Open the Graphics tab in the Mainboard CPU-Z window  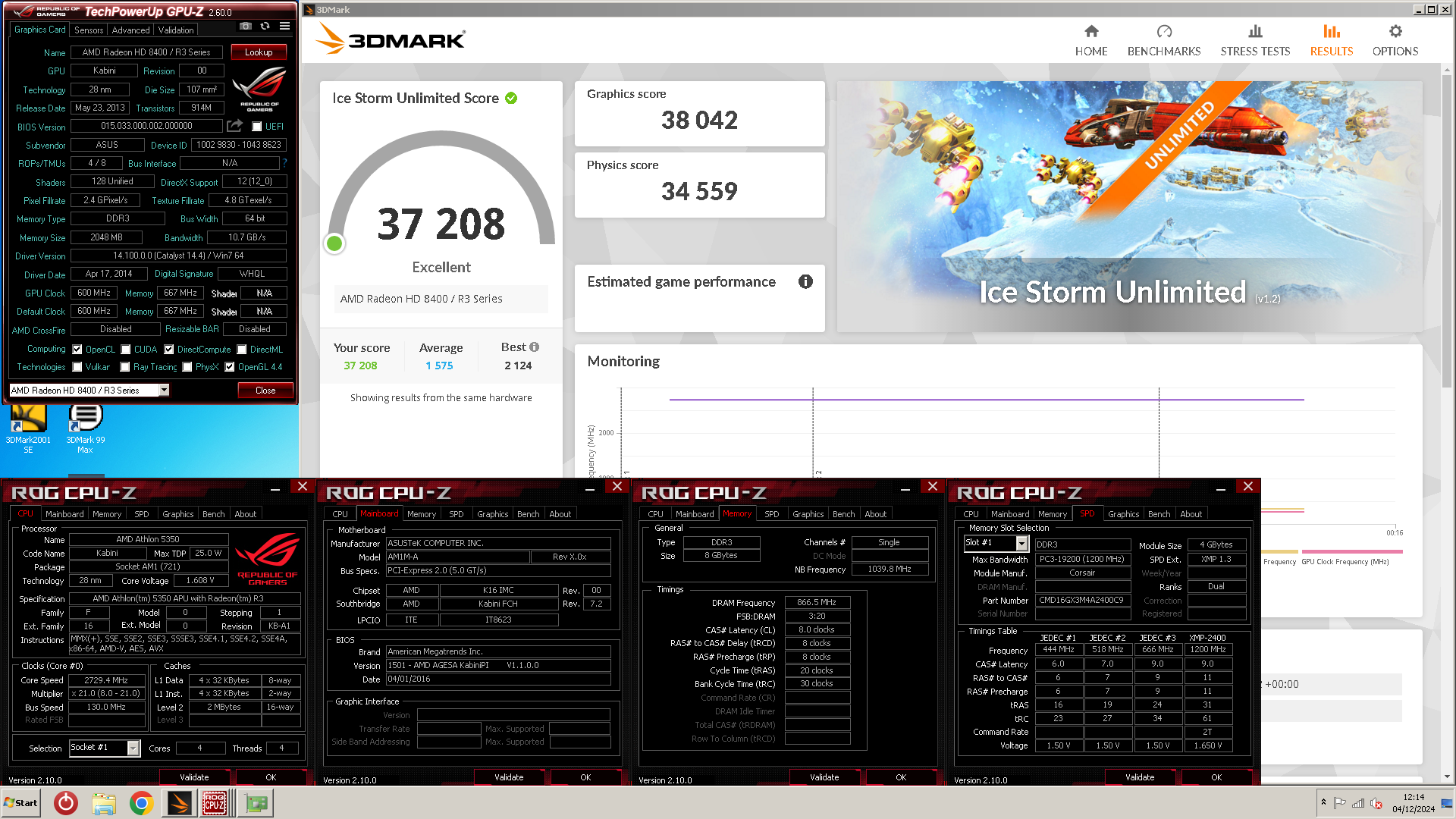tap(493, 513)
